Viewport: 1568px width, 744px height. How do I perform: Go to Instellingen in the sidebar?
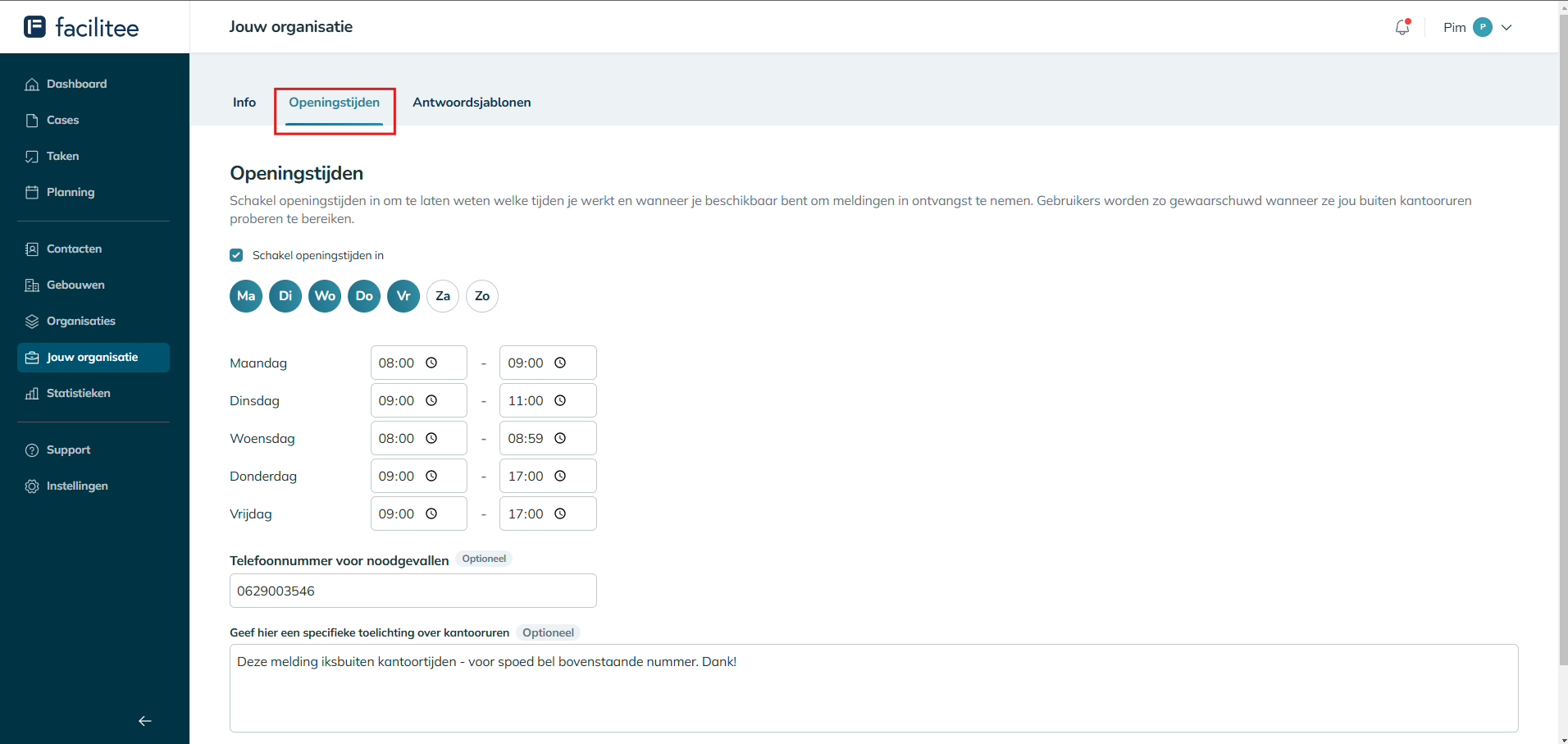(x=77, y=486)
